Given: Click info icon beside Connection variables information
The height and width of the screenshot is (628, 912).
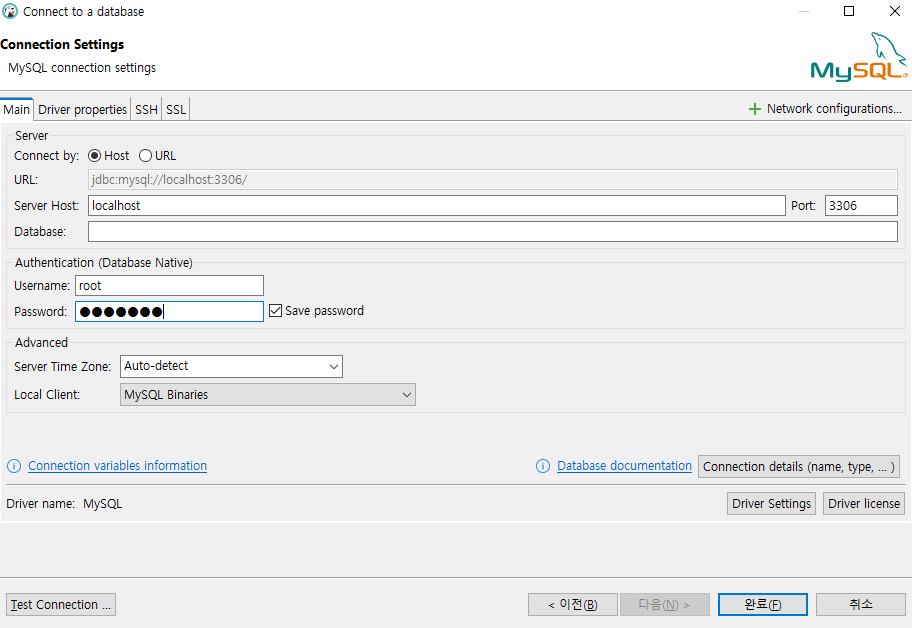Looking at the screenshot, I should [14, 466].
